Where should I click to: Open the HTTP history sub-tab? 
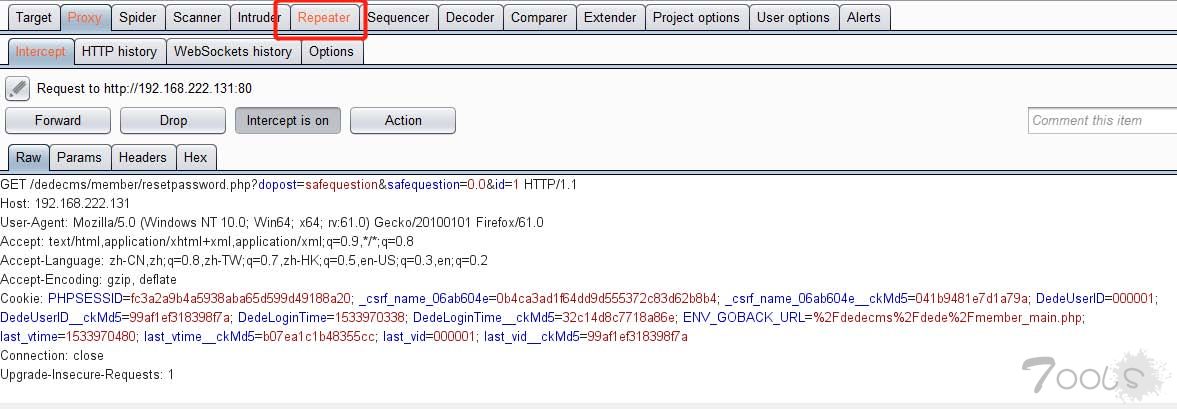point(119,52)
